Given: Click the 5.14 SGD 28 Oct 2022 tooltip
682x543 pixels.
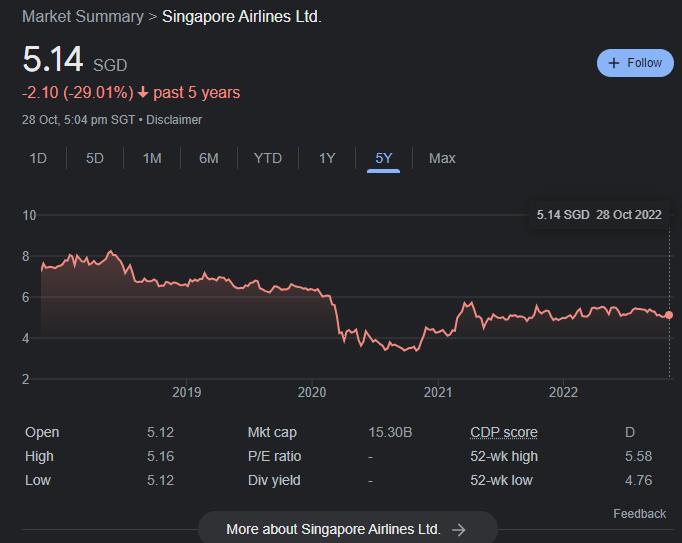Looking at the screenshot, I should click(x=598, y=215).
